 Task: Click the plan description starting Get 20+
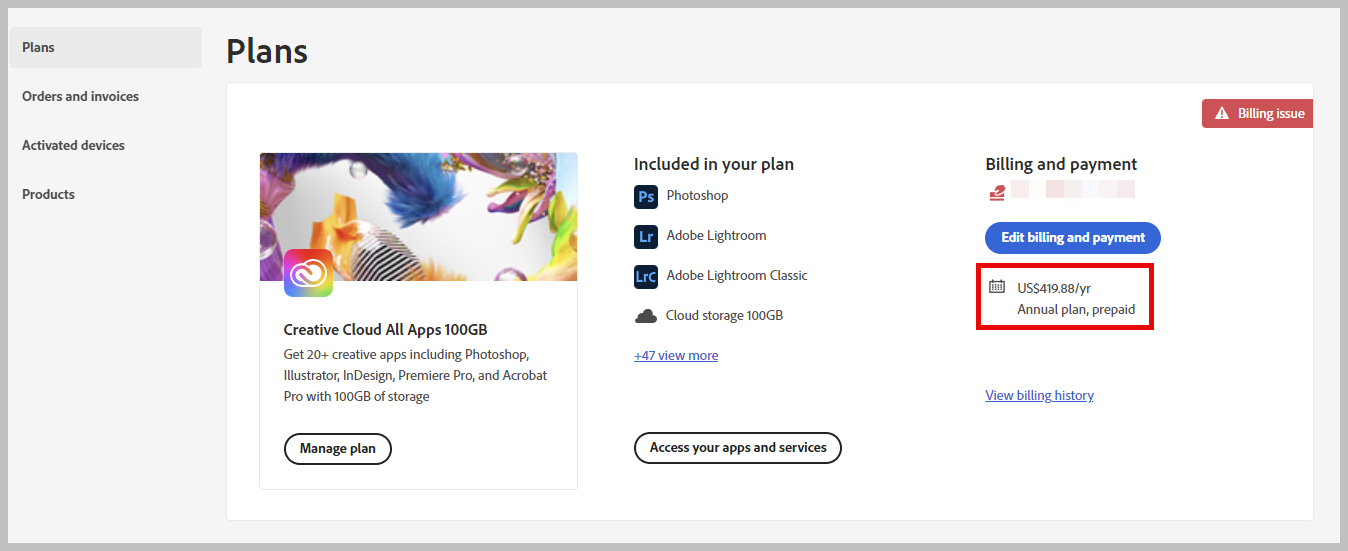(x=416, y=375)
